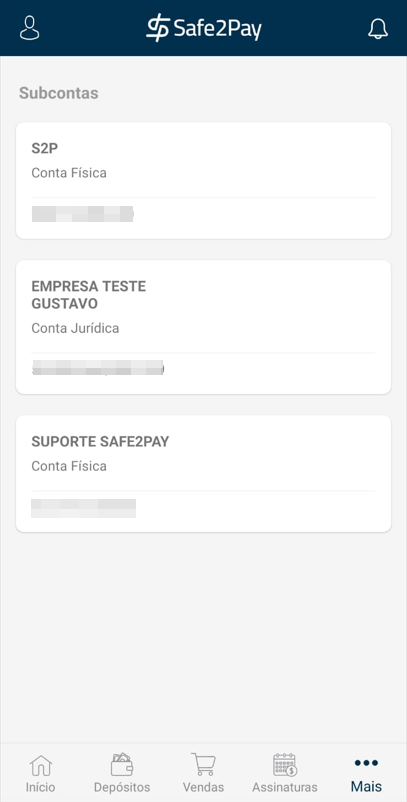The width and height of the screenshot is (407, 802).
Task: Tap the Depósitos wallet icon
Action: click(122, 765)
